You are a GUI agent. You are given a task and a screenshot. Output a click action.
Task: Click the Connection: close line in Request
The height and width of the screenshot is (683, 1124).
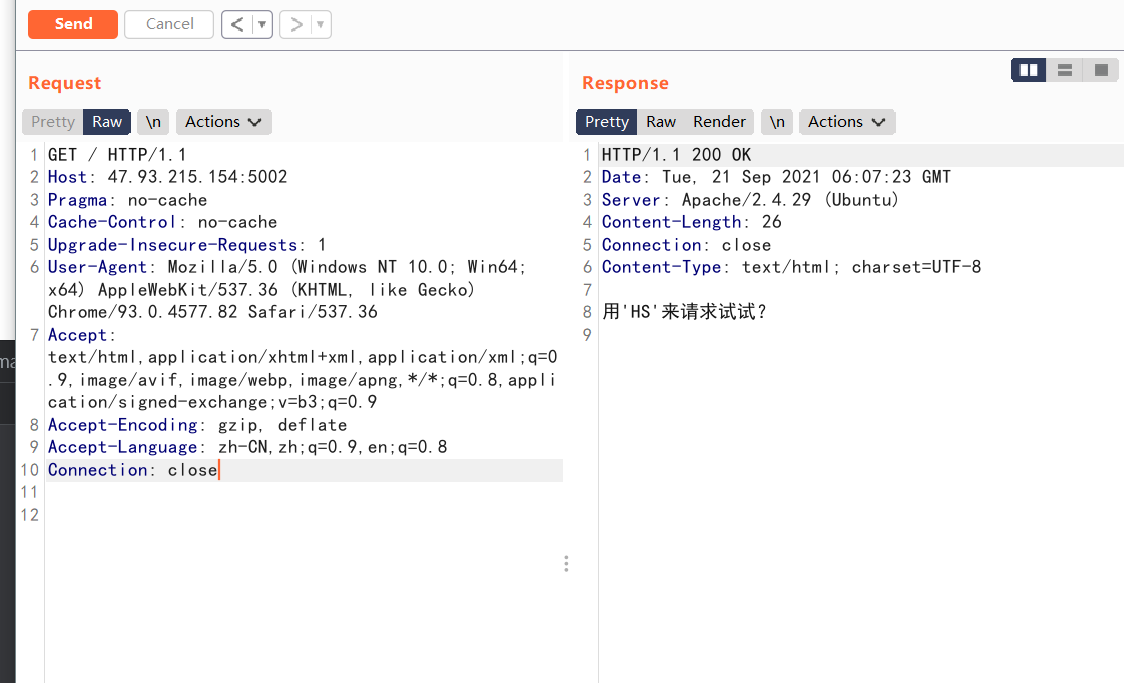click(x=132, y=469)
